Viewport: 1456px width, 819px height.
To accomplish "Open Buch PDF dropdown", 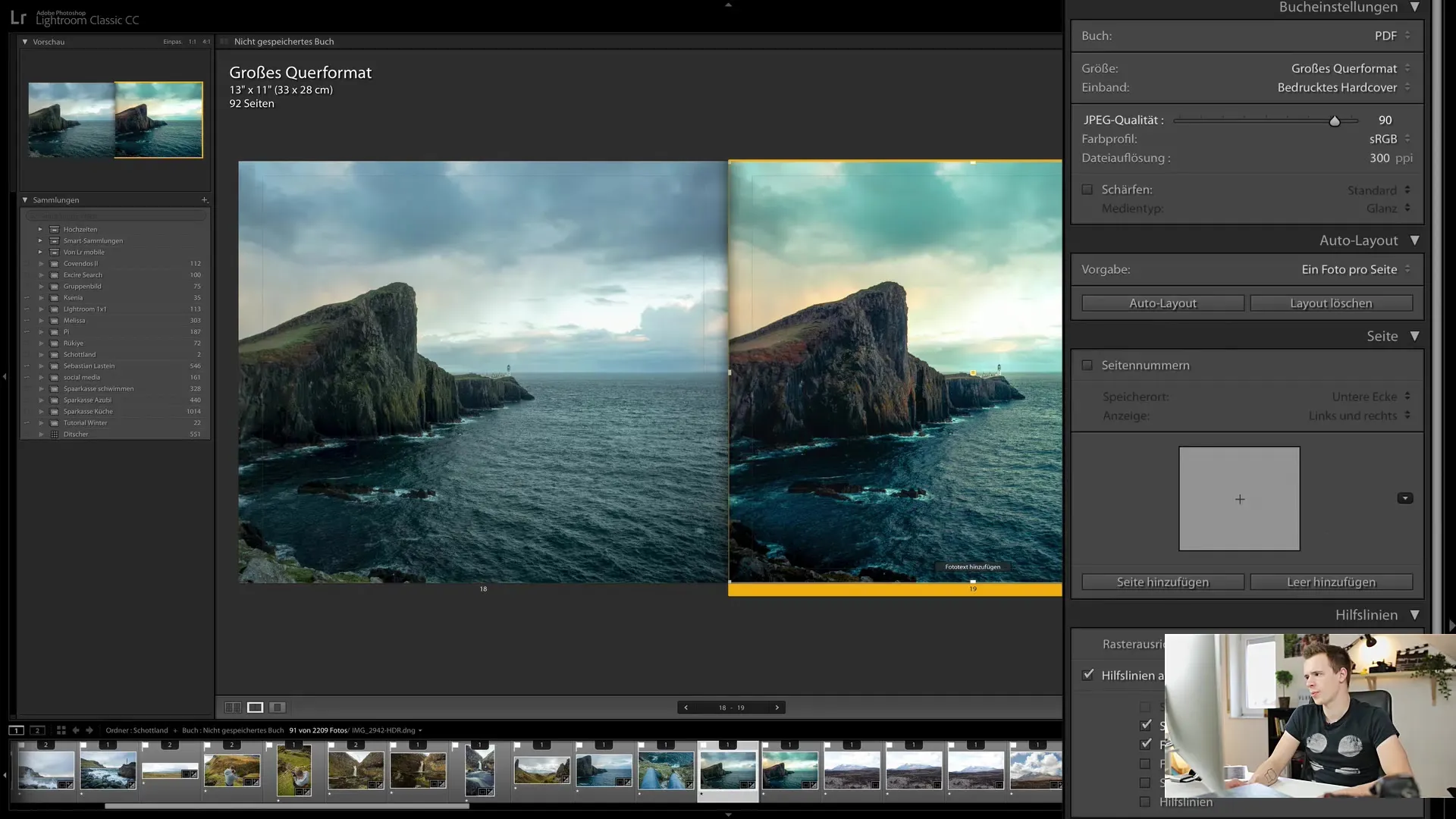I will pyautogui.click(x=1392, y=36).
